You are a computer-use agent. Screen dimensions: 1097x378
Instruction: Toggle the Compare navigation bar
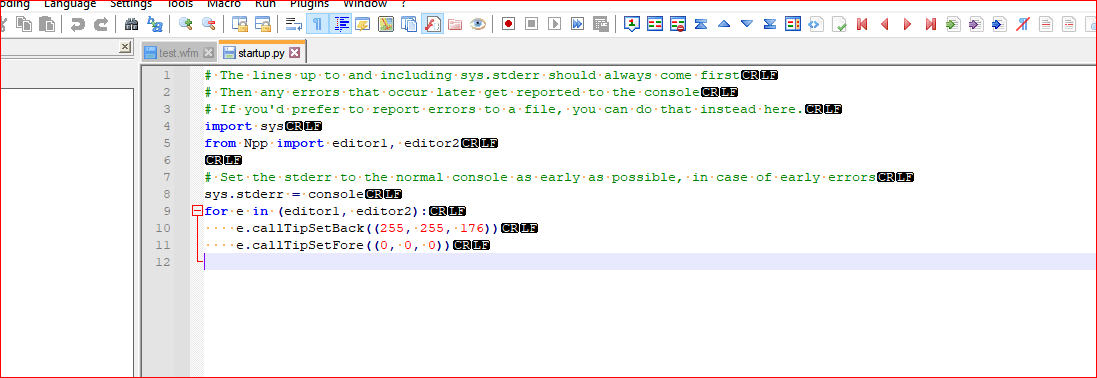pyautogui.click(x=793, y=24)
